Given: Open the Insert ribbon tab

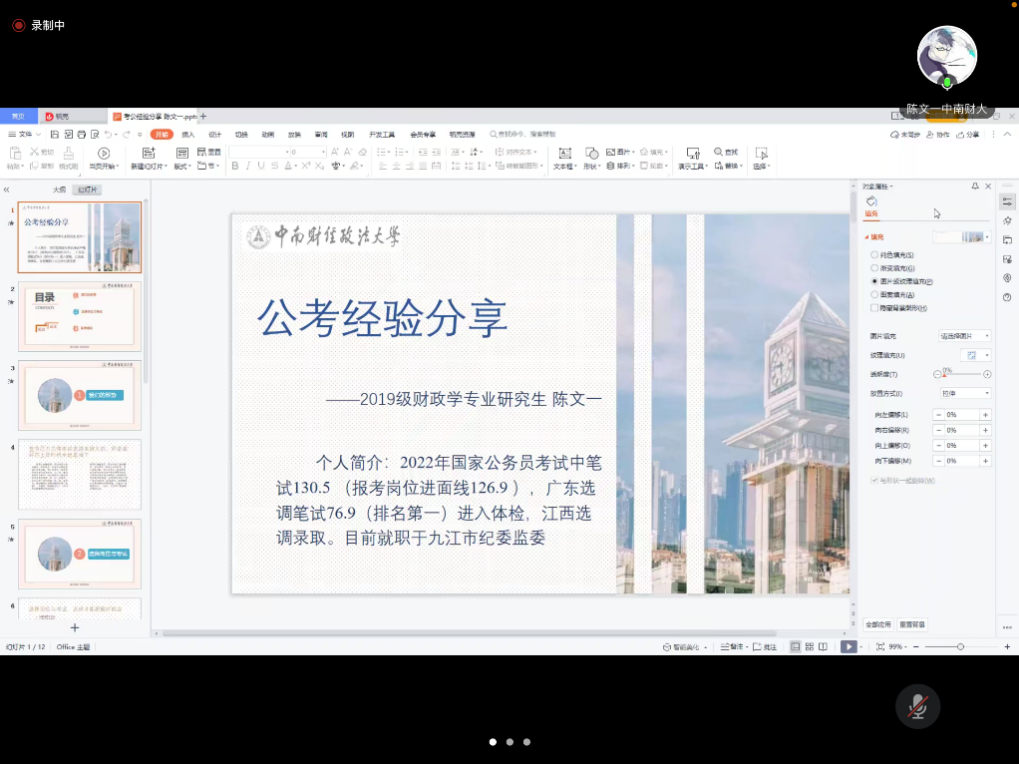Looking at the screenshot, I should point(188,134).
